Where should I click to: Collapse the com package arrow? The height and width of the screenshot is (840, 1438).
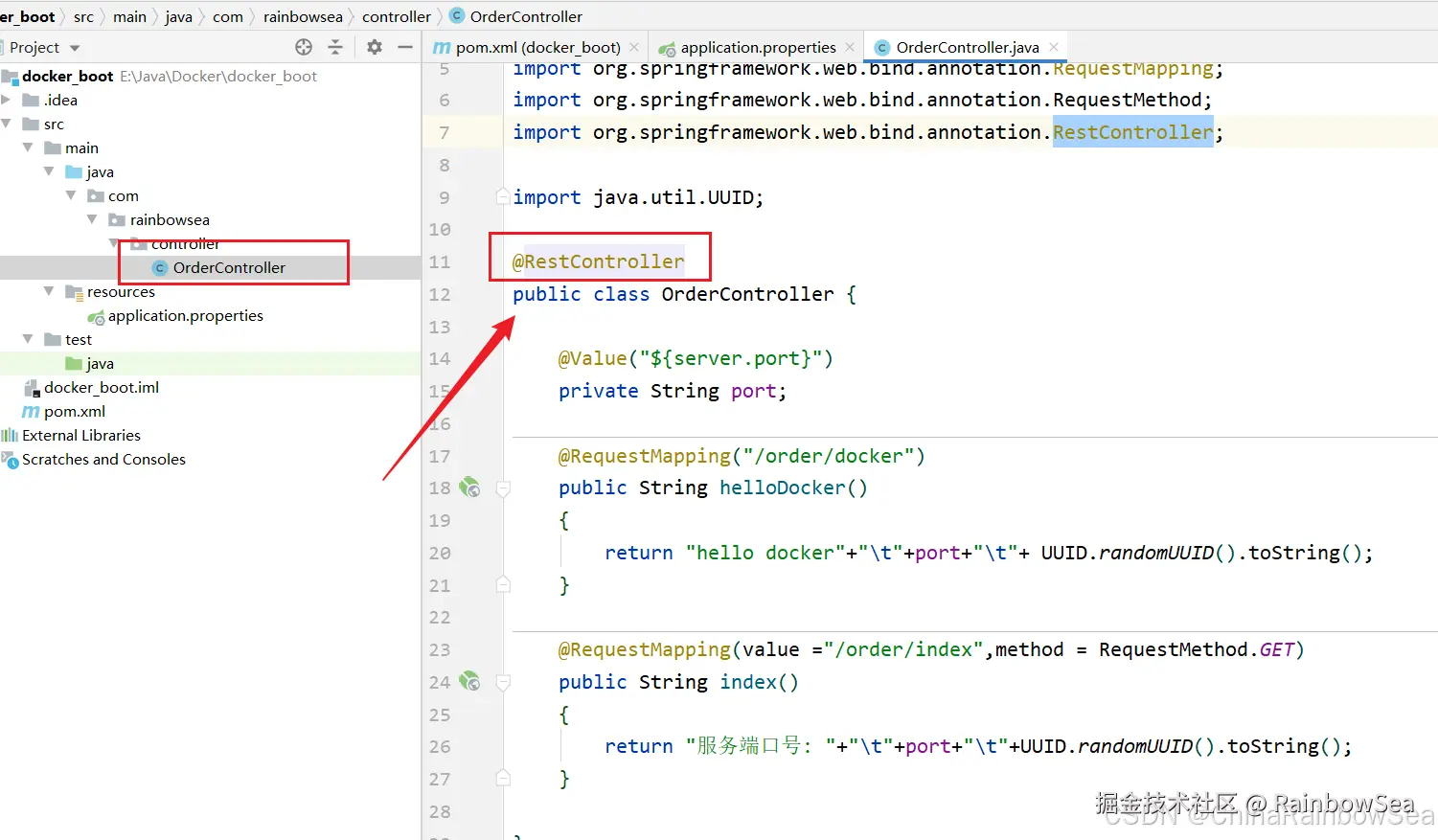(x=71, y=195)
